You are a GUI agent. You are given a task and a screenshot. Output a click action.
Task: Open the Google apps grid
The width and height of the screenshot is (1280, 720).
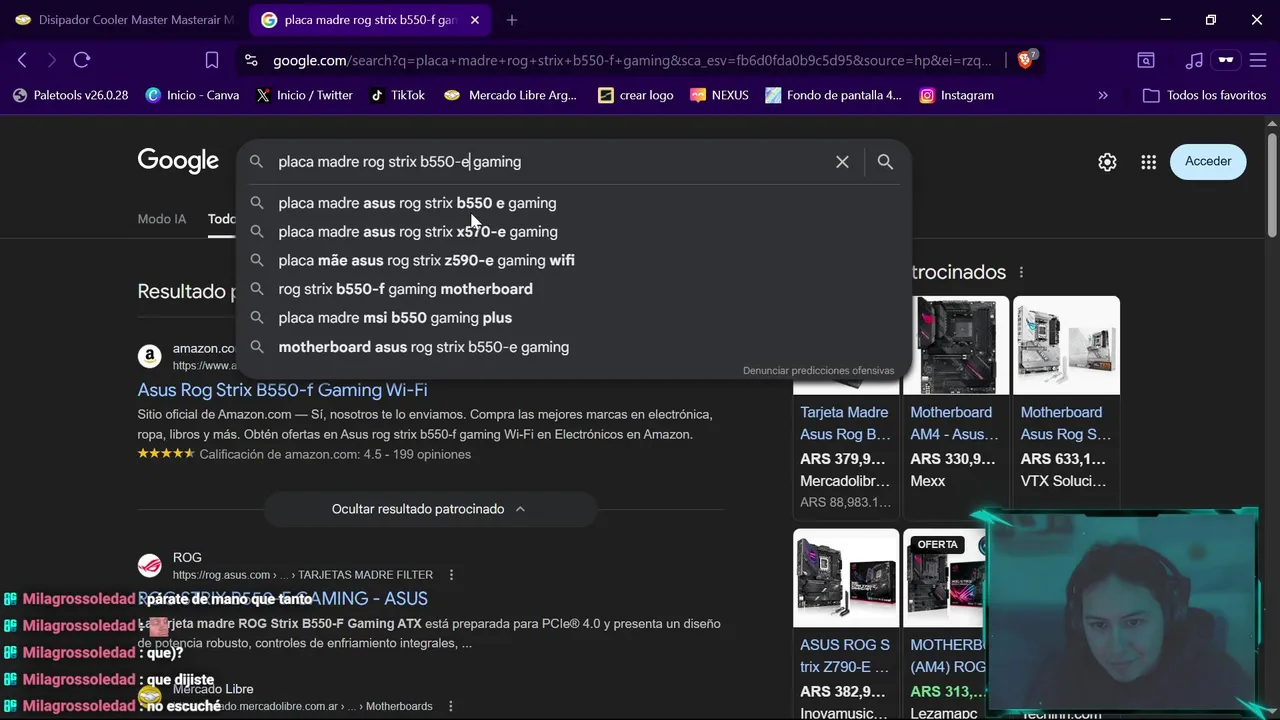coord(1148,162)
